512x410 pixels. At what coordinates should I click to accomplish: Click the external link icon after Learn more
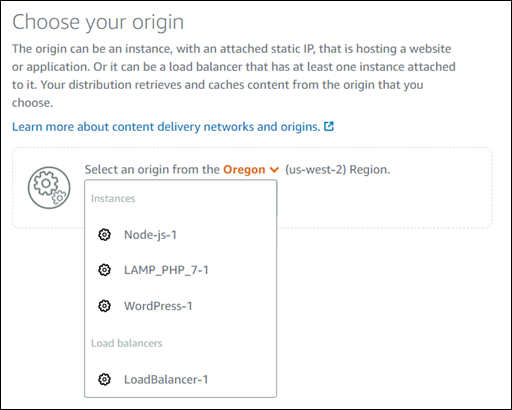329,126
